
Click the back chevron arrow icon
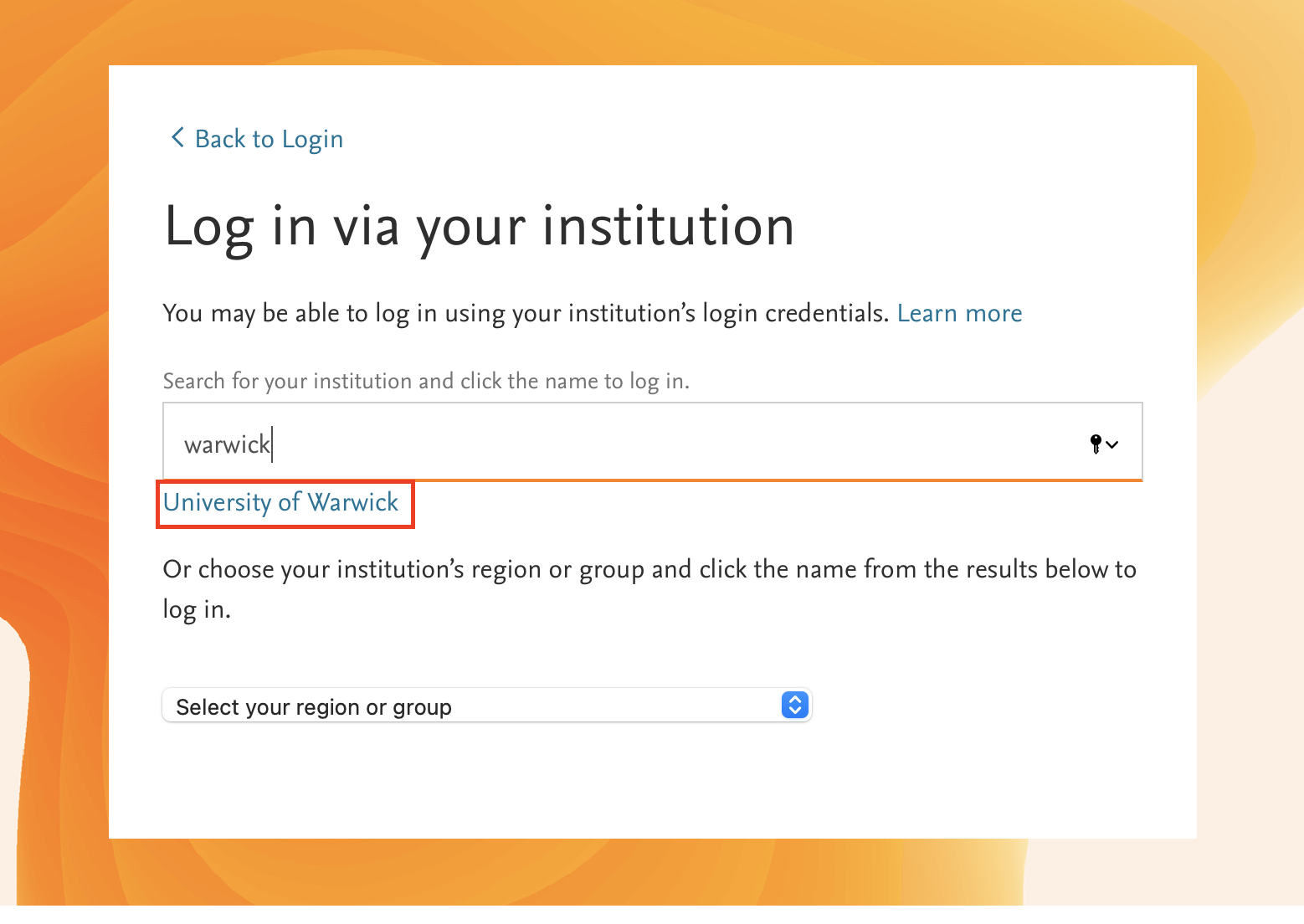(x=177, y=137)
